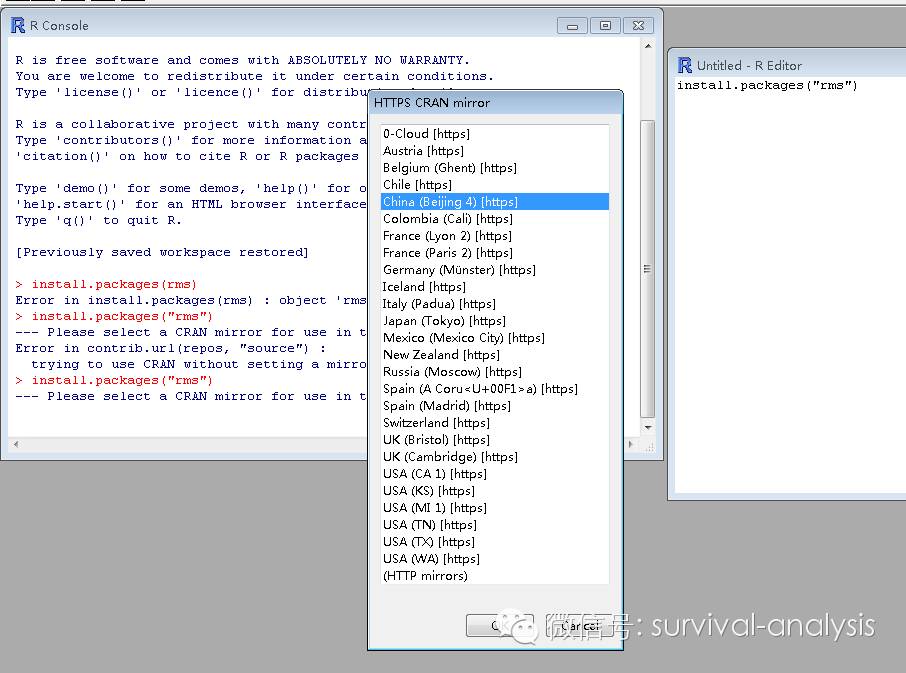Minimize the R Console window
Viewport: 906px width, 673px height.
(572, 26)
